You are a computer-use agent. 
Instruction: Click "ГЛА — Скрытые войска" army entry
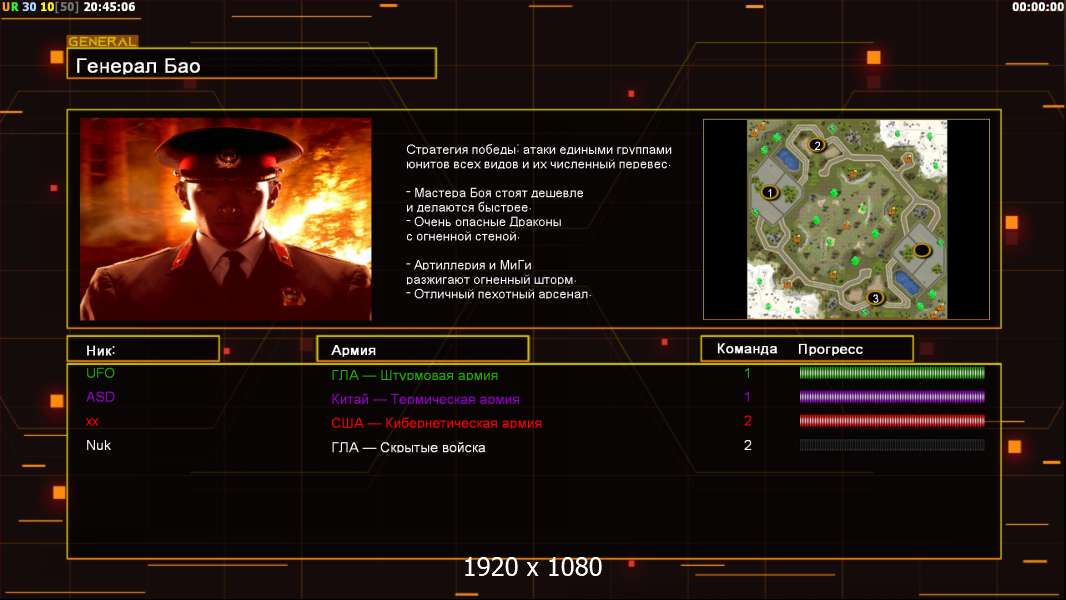[408, 447]
